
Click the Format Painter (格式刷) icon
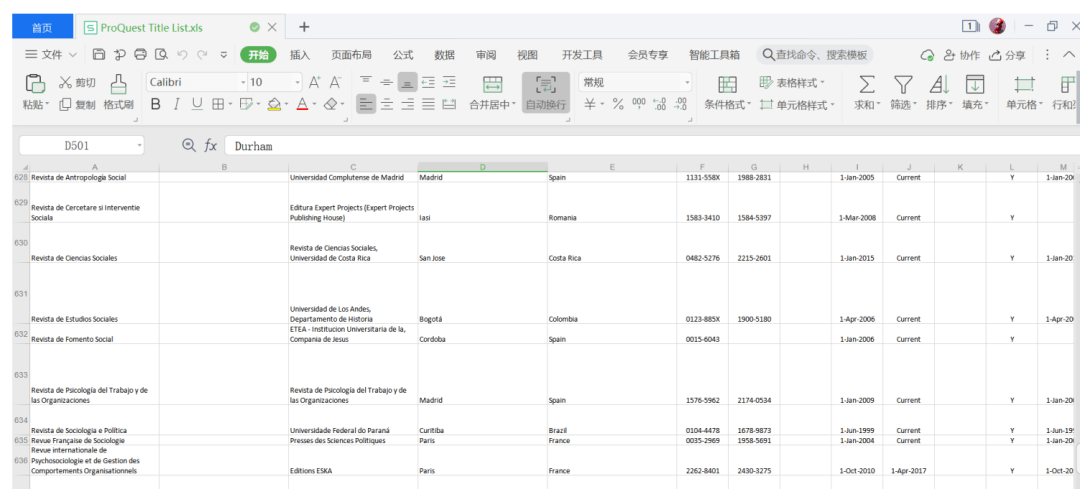[x=118, y=84]
